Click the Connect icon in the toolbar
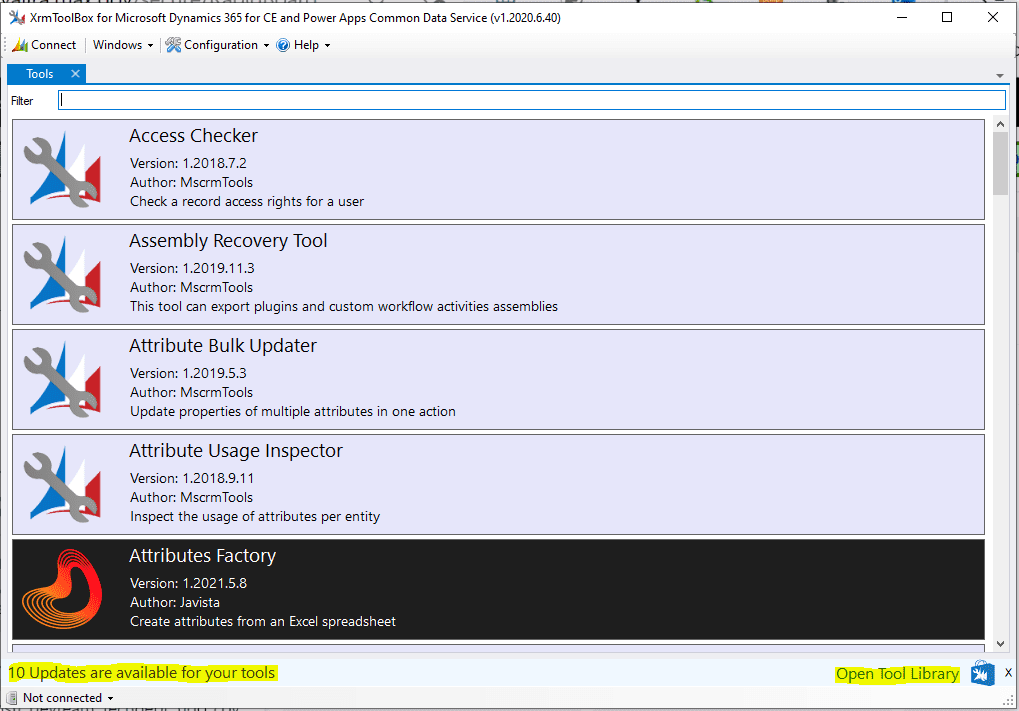 click(x=20, y=44)
